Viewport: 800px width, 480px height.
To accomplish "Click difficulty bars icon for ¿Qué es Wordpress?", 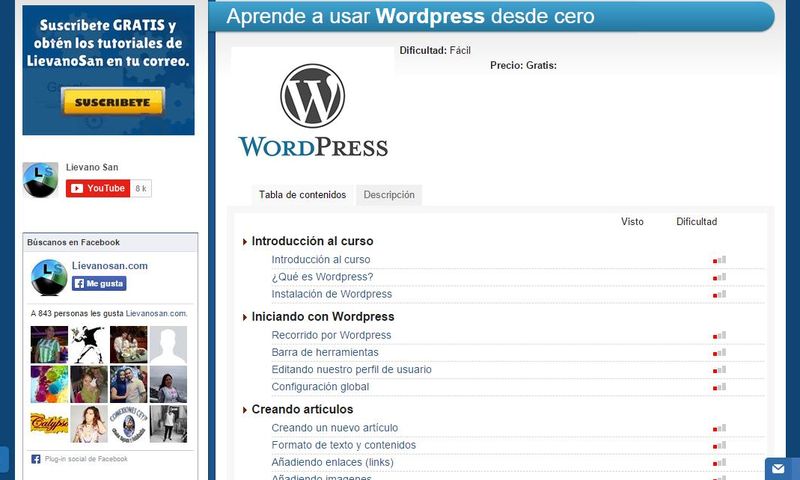I will click(x=719, y=277).
